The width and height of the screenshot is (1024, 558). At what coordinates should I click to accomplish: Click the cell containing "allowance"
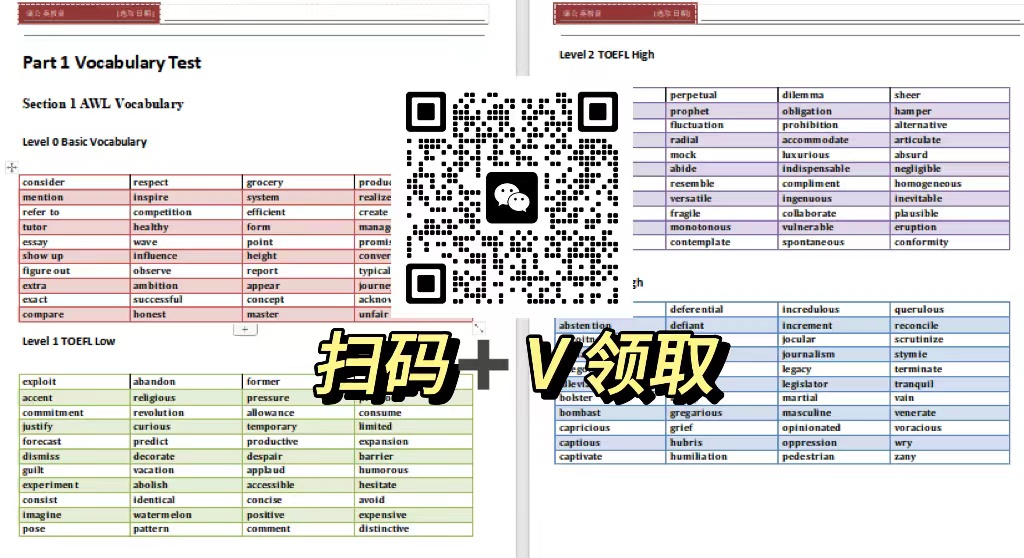coord(298,412)
